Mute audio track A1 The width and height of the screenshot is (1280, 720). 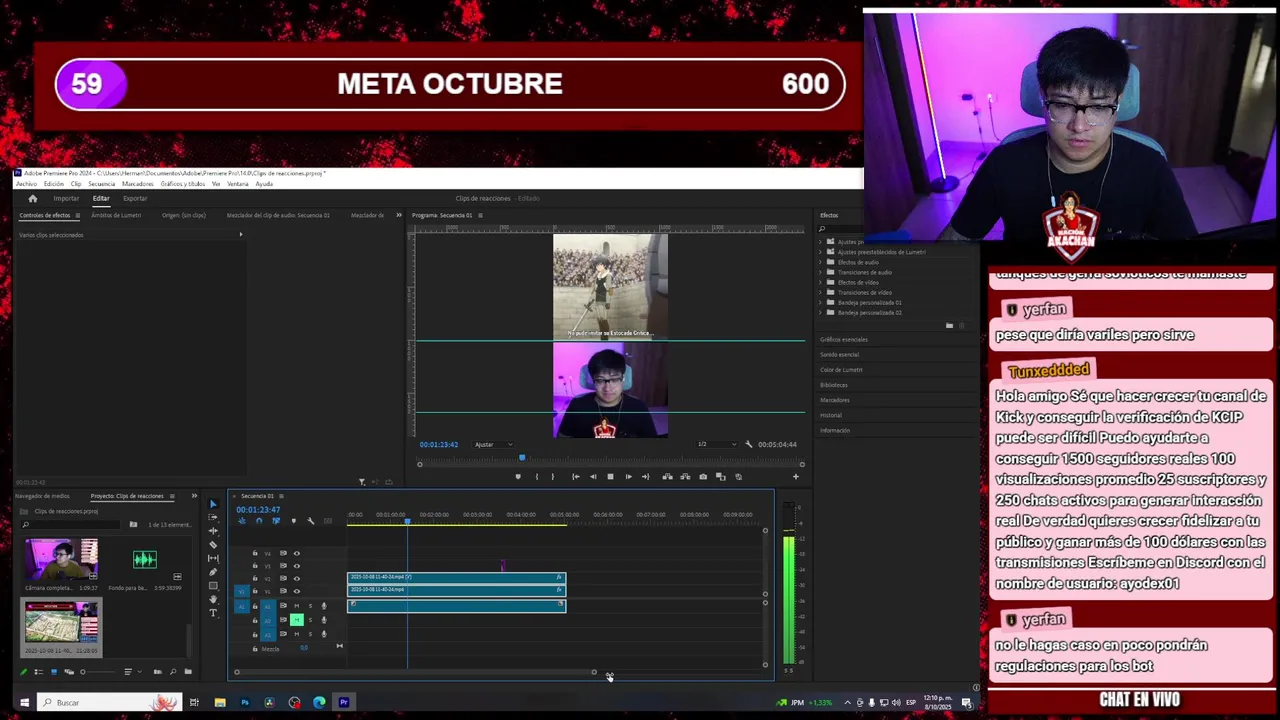click(x=296, y=606)
